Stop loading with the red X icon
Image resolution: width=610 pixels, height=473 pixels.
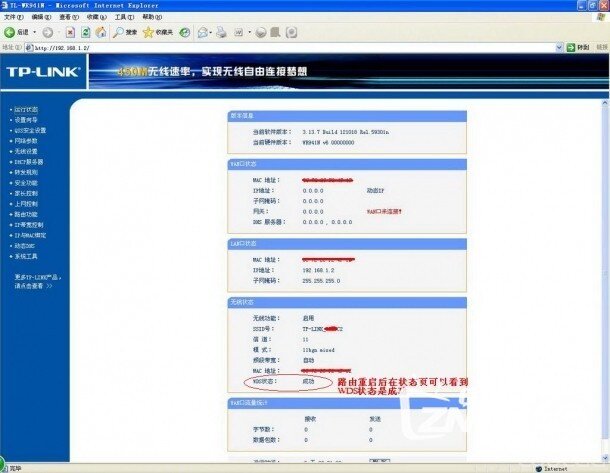[70, 32]
